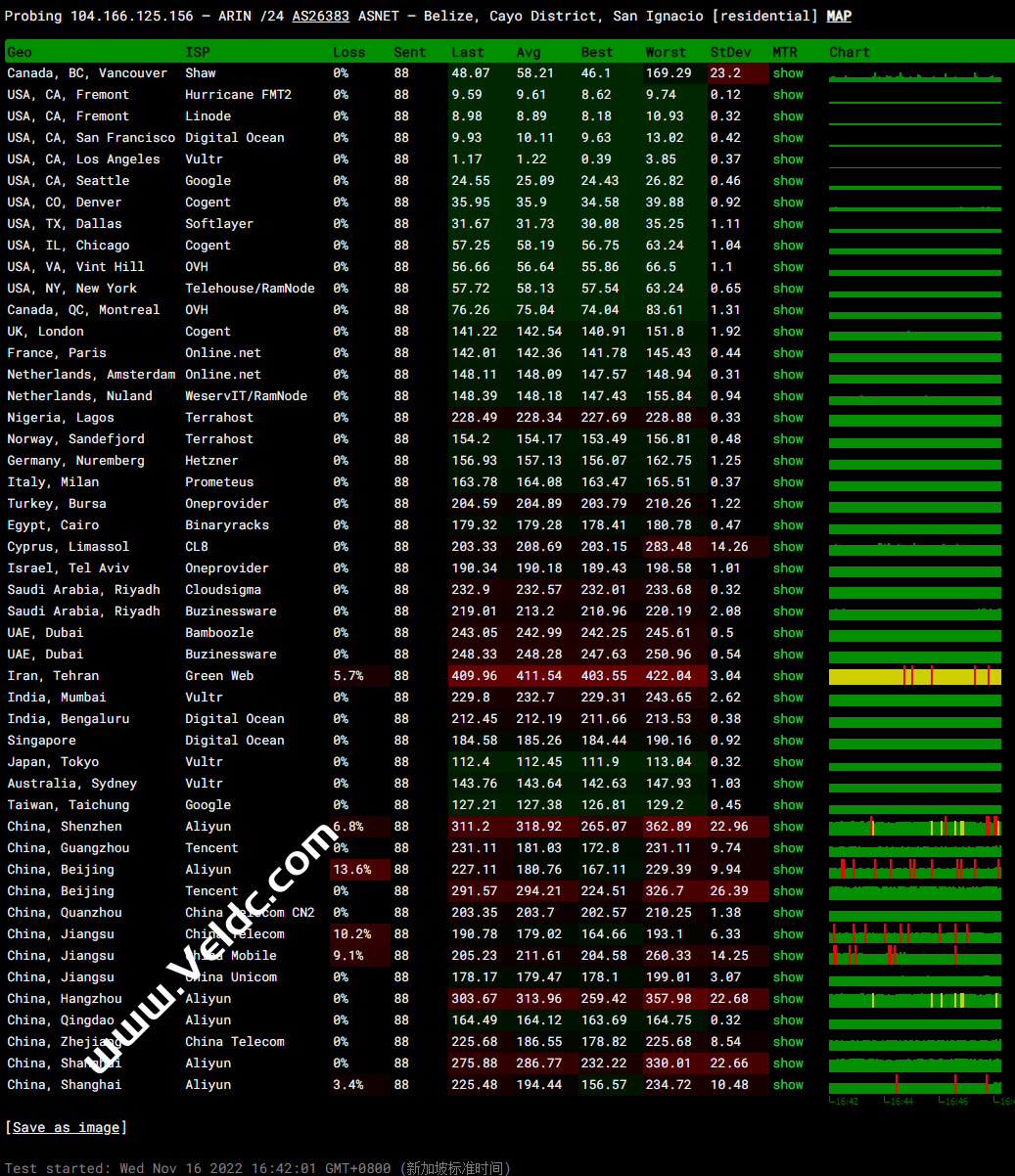This screenshot has height=1176, width=1015.
Task: Select the 5.7% loss value for Tehran
Action: click(x=348, y=676)
